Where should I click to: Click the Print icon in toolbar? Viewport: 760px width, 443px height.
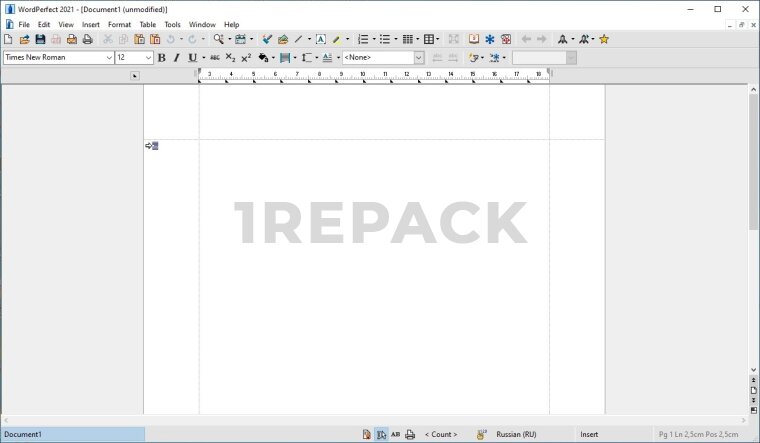point(87,39)
